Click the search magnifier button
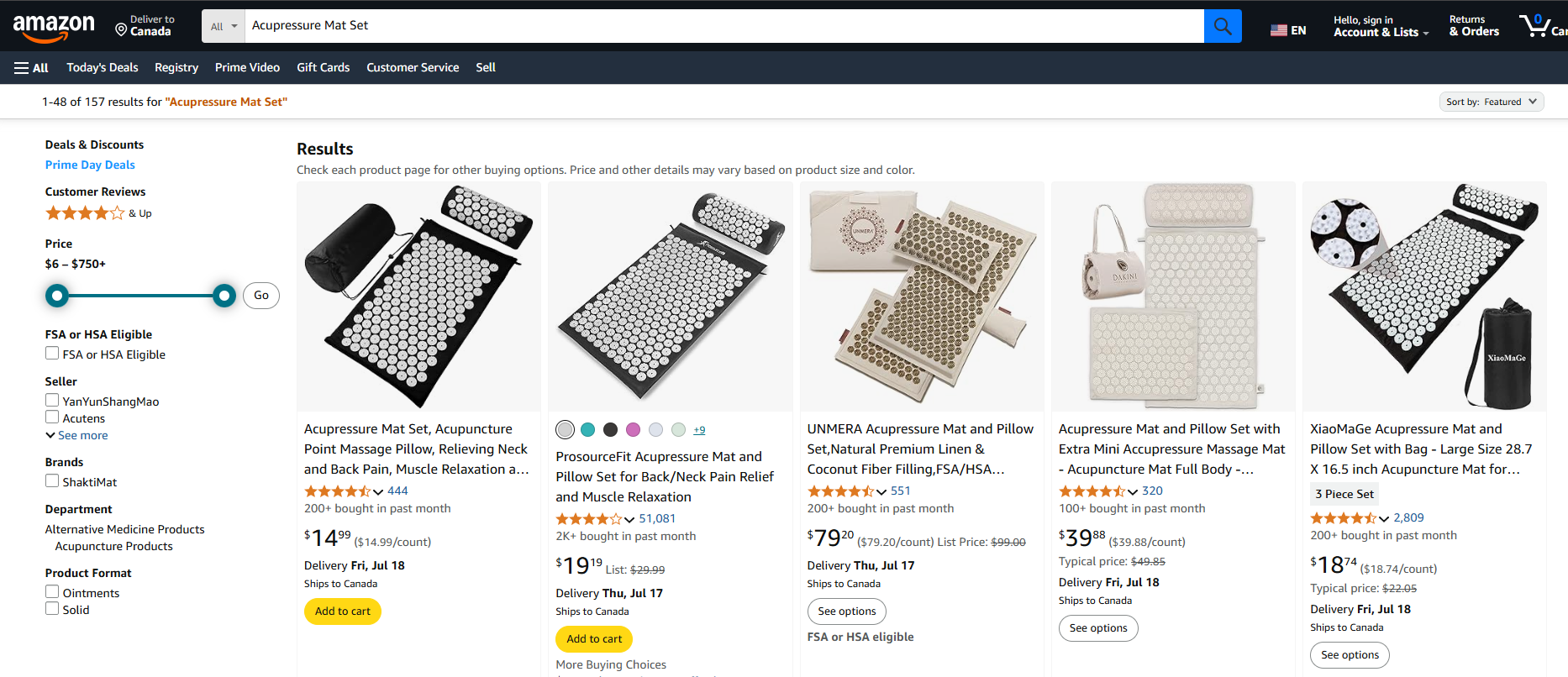Image resolution: width=1568 pixels, height=677 pixels. click(1223, 26)
